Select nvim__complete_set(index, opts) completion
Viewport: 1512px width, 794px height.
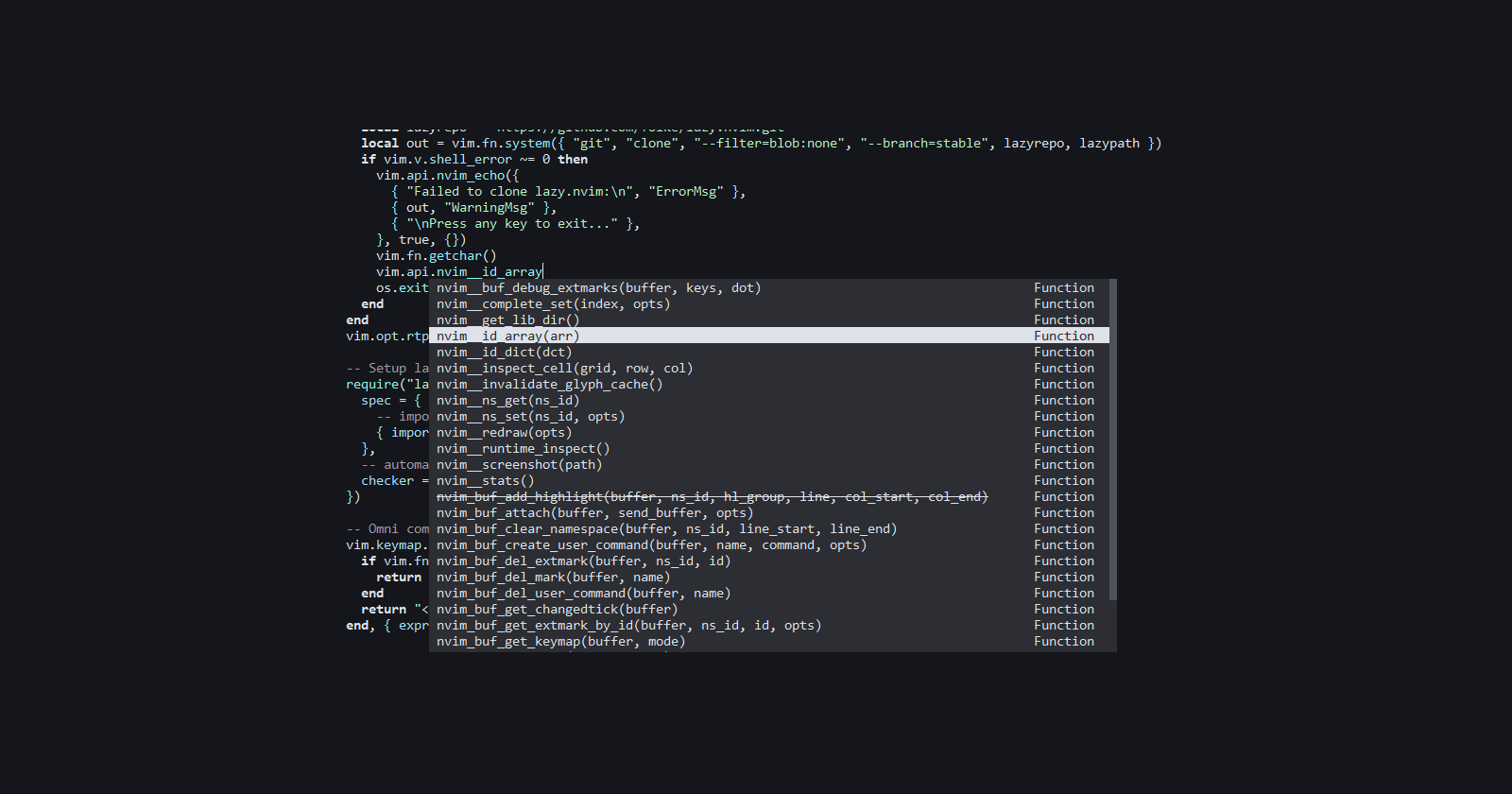click(769, 303)
